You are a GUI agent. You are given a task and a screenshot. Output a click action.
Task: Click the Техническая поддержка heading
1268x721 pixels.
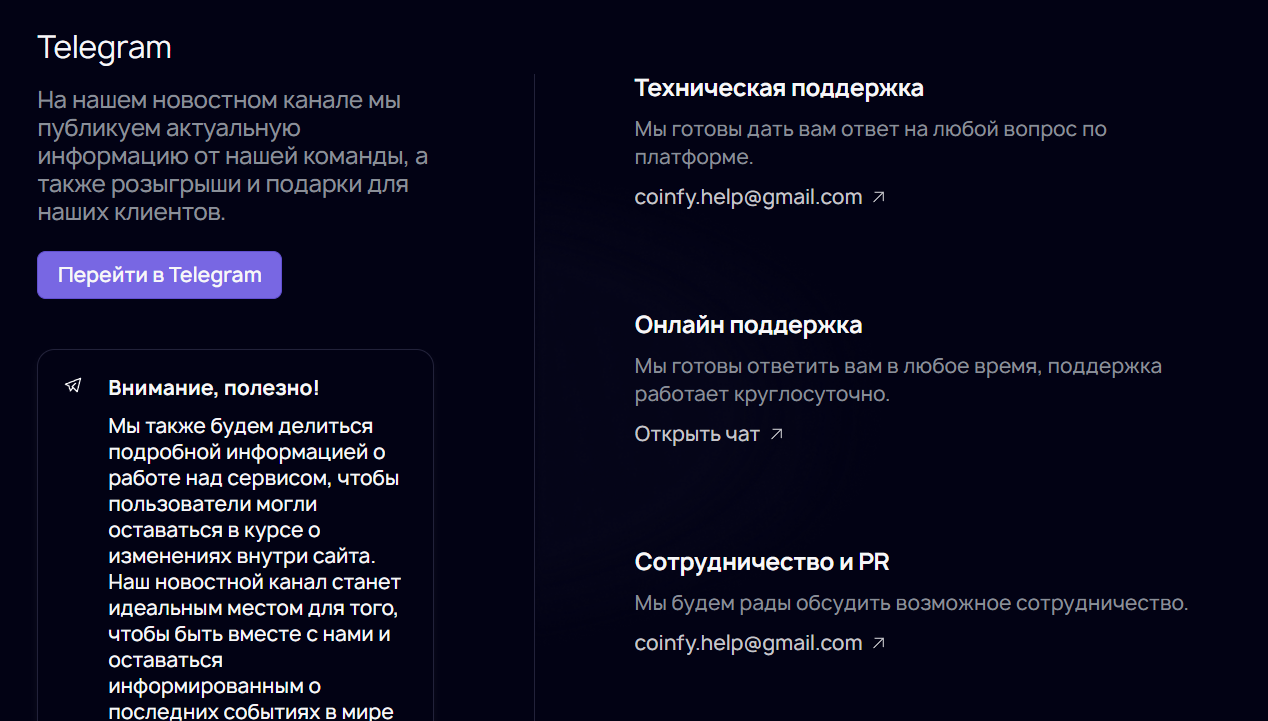[779, 88]
